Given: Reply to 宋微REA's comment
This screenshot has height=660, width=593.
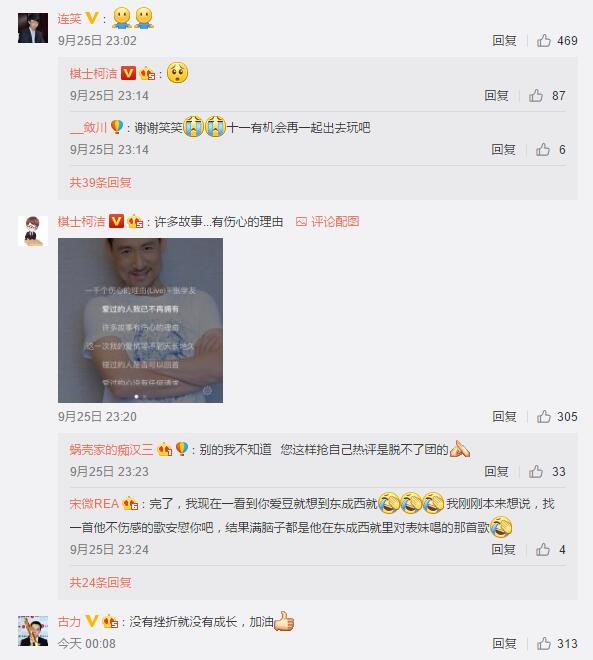Looking at the screenshot, I should (x=503, y=549).
